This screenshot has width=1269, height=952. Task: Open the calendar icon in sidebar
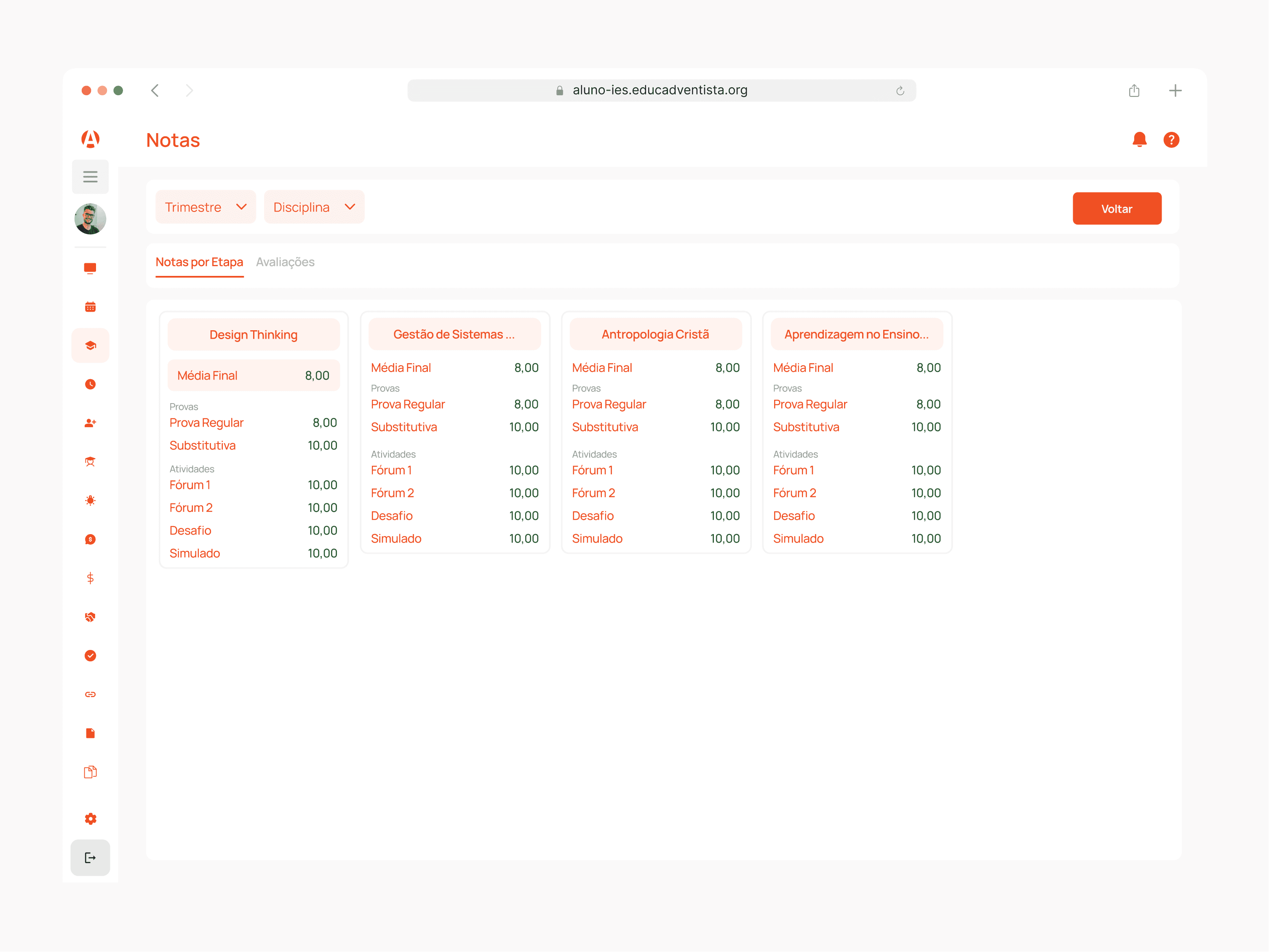[x=90, y=307]
